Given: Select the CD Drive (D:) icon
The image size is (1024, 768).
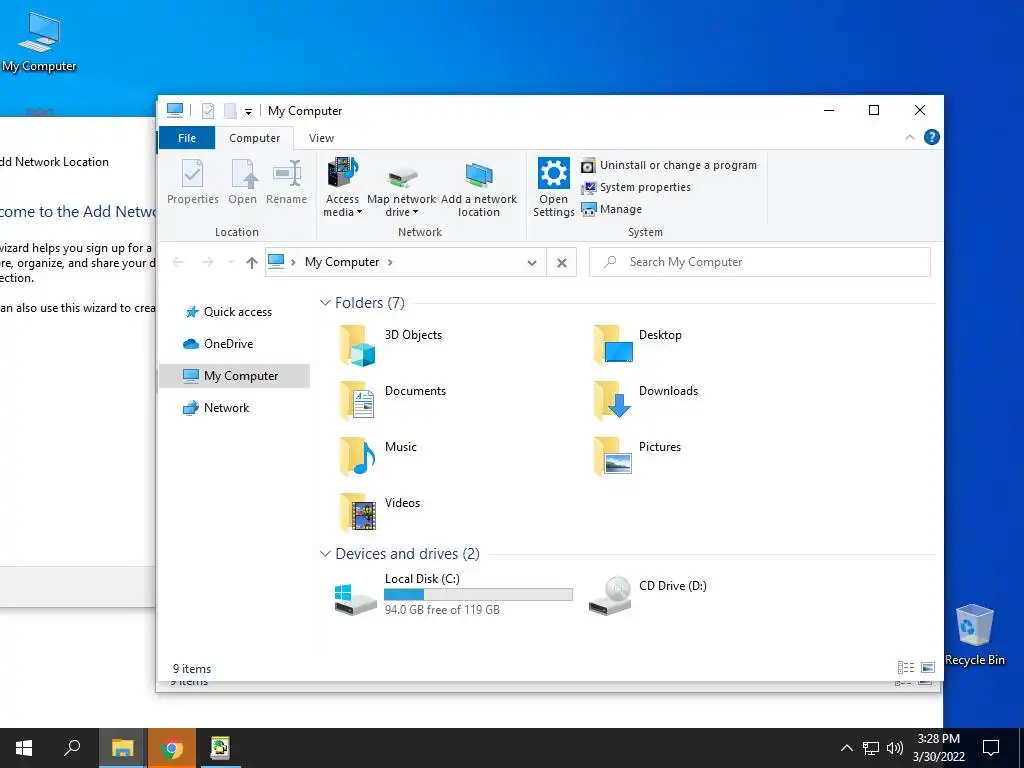Looking at the screenshot, I should tap(610, 595).
